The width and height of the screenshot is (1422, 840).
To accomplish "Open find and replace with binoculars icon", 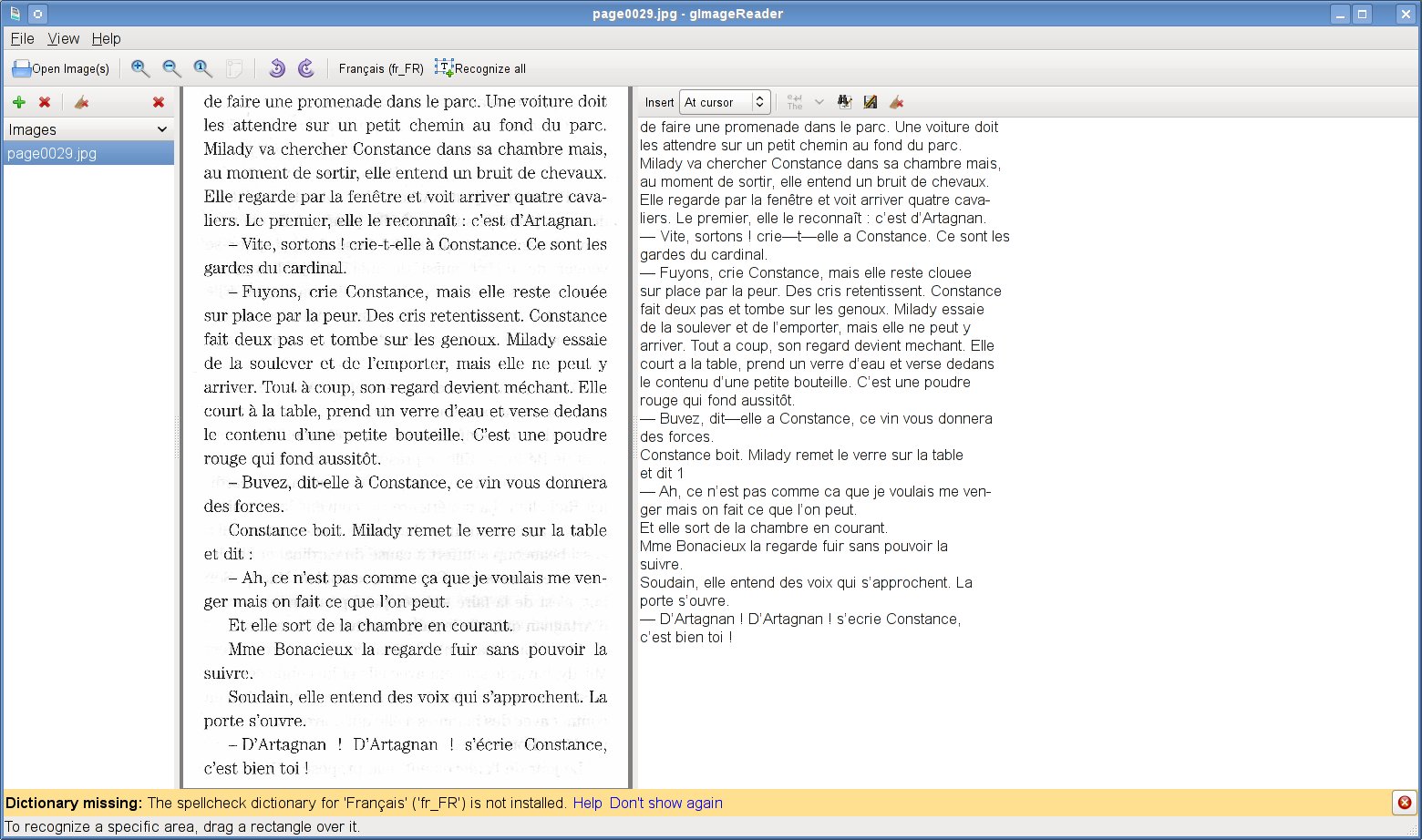I will tap(844, 102).
